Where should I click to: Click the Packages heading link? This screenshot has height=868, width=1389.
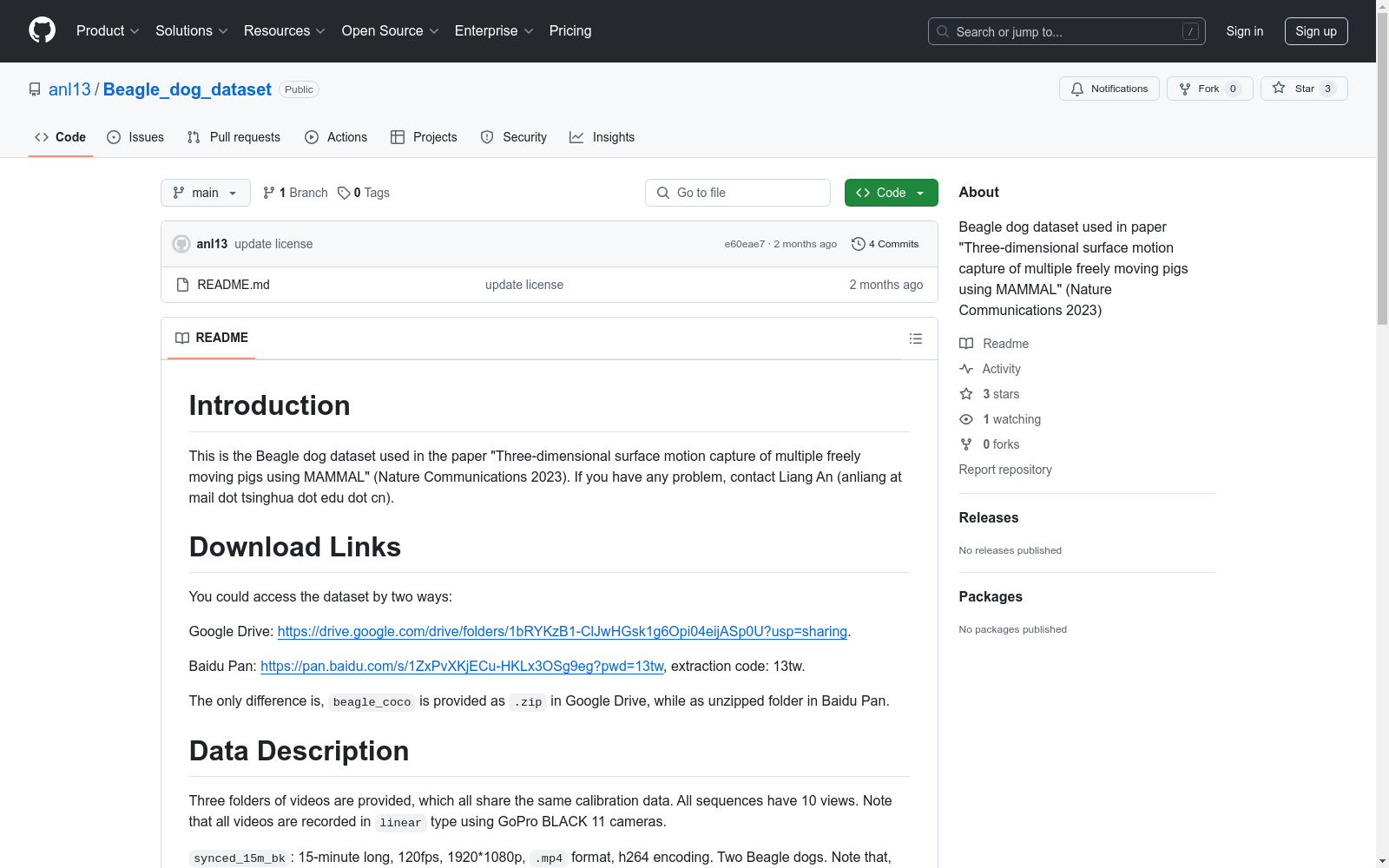(991, 596)
